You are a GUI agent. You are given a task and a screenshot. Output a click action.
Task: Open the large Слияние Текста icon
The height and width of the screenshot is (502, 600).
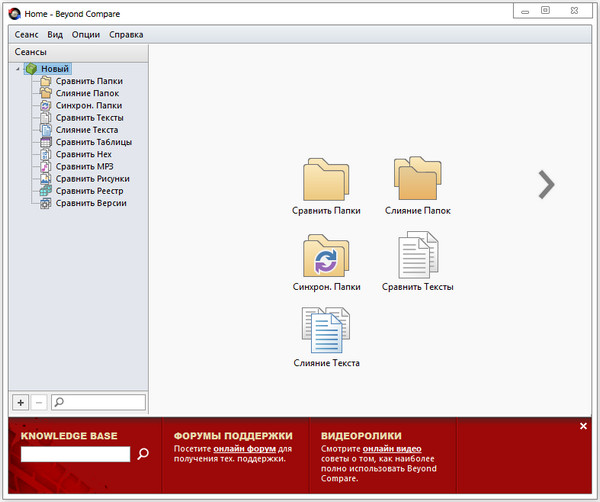coord(325,332)
